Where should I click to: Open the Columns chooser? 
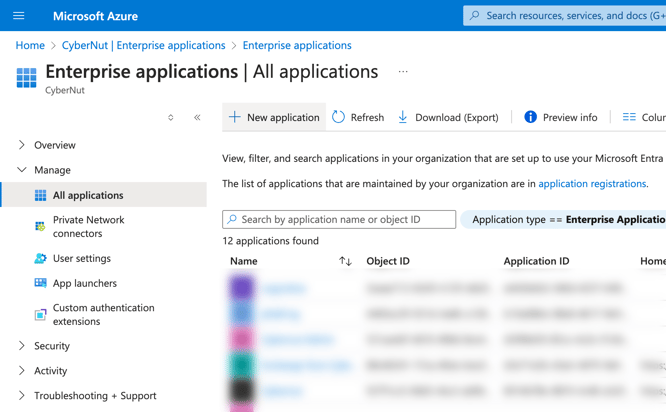point(642,117)
